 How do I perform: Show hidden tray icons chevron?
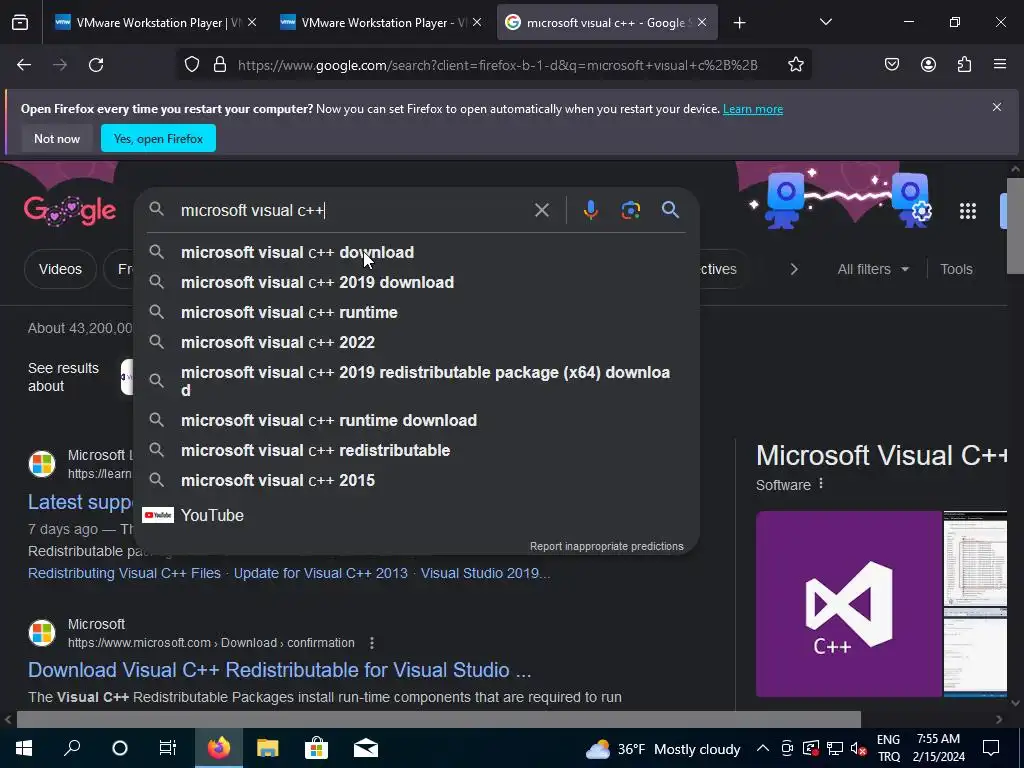(x=762, y=748)
